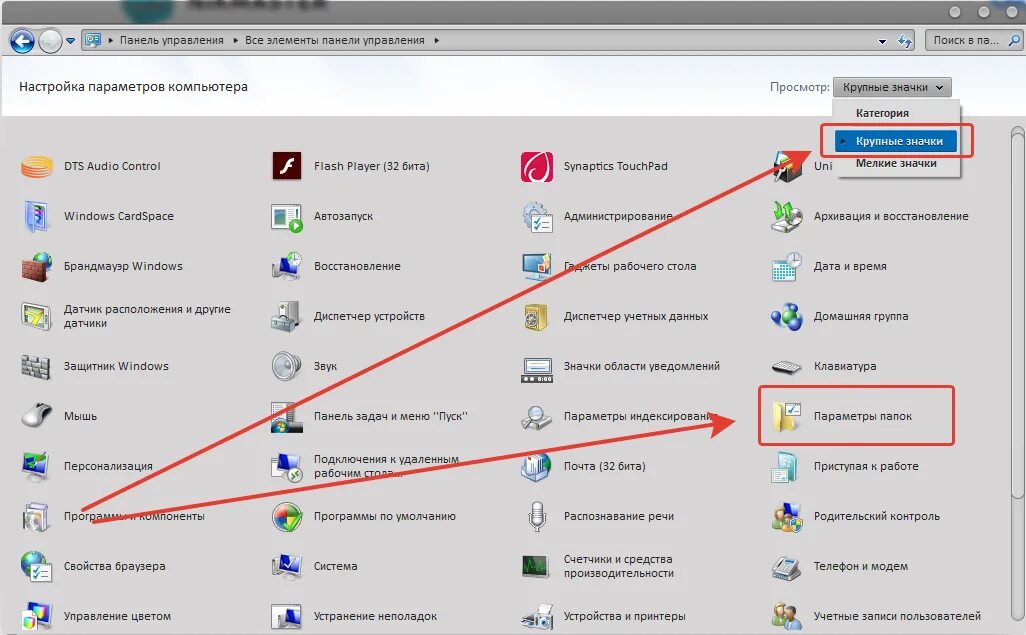The height and width of the screenshot is (635, 1026).
Task: Open the Просмотр view dropdown
Action: click(892, 87)
